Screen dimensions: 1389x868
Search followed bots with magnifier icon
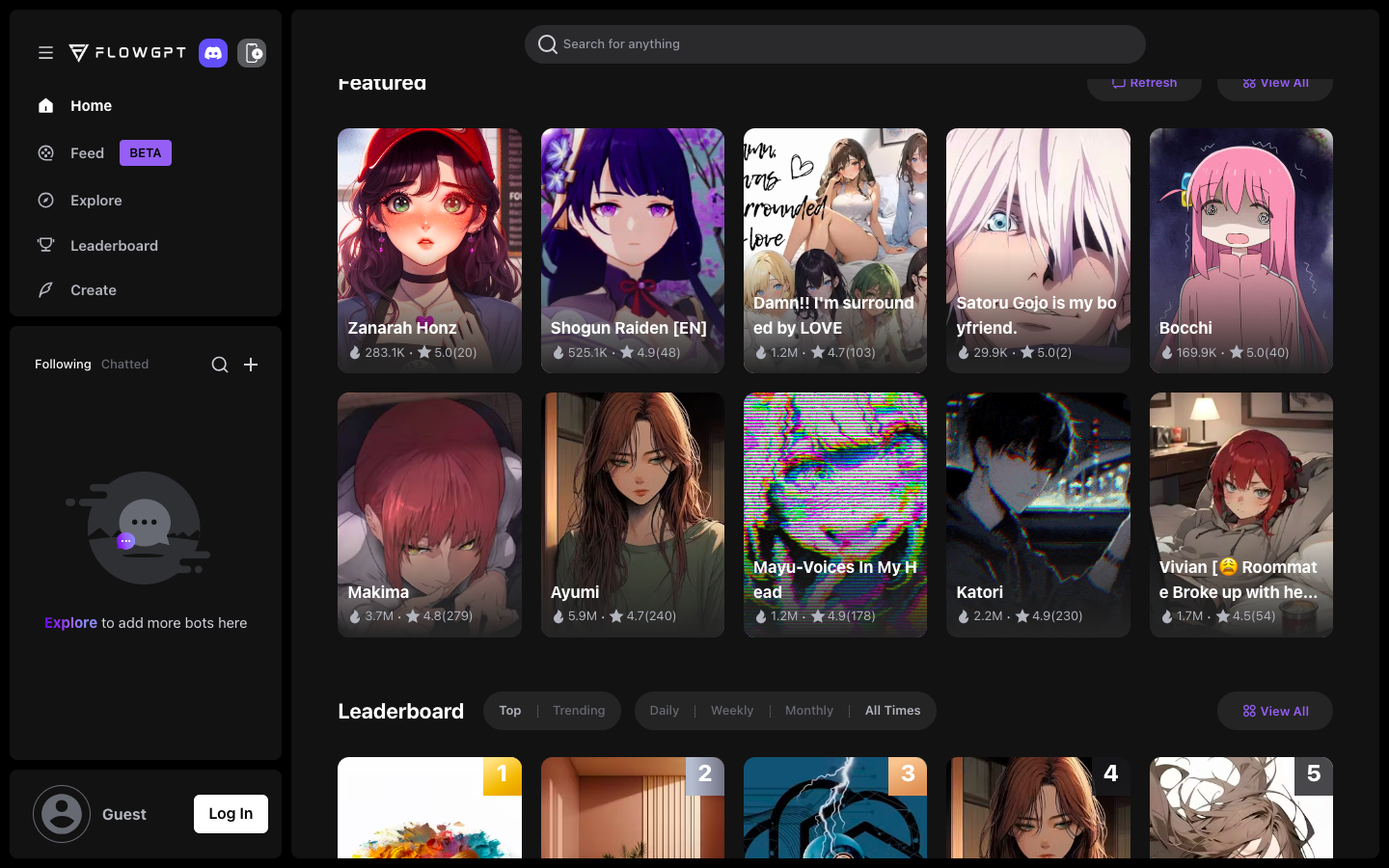[x=220, y=365]
